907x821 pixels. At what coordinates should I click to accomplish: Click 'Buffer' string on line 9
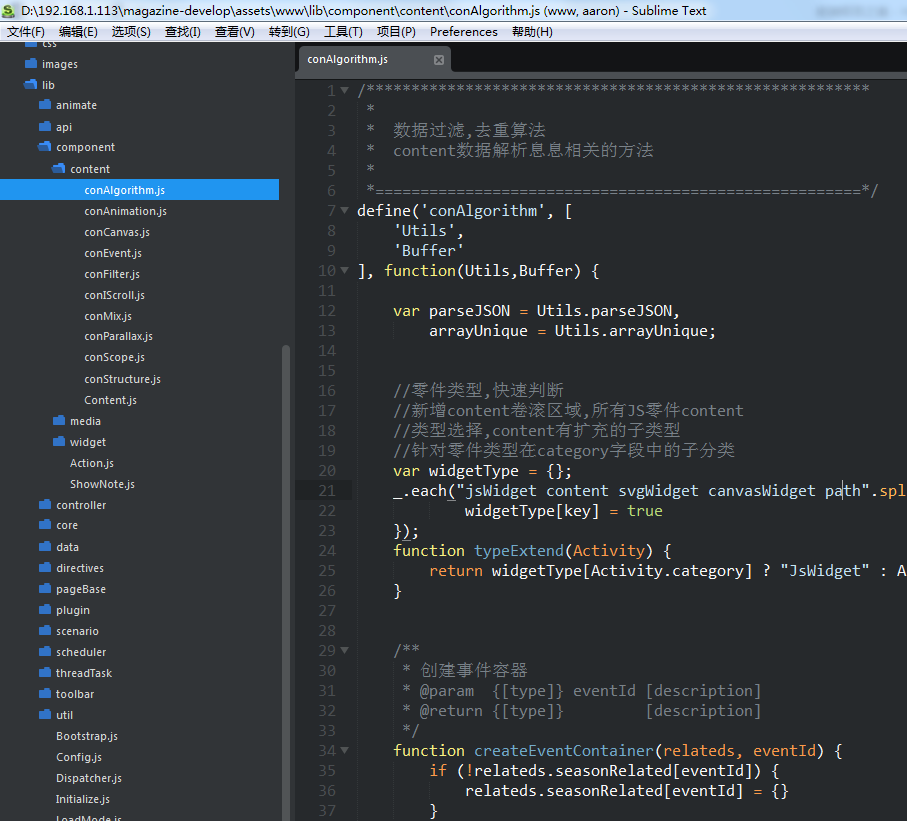[429, 251]
